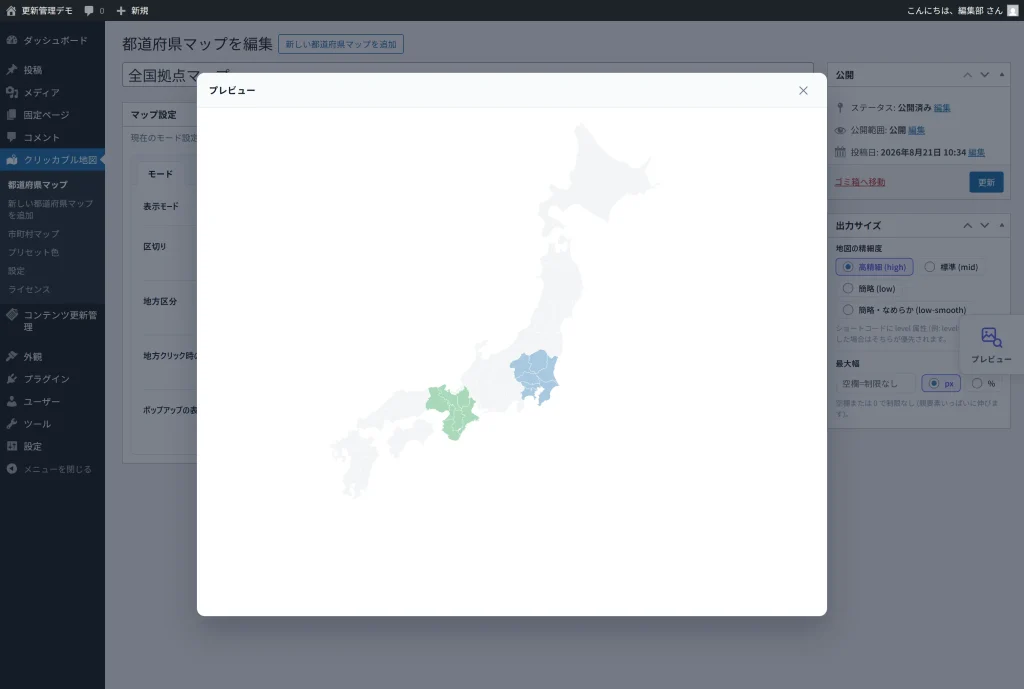Click the map title input field
Image resolution: width=1024 pixels, height=689 pixels.
click(x=468, y=74)
